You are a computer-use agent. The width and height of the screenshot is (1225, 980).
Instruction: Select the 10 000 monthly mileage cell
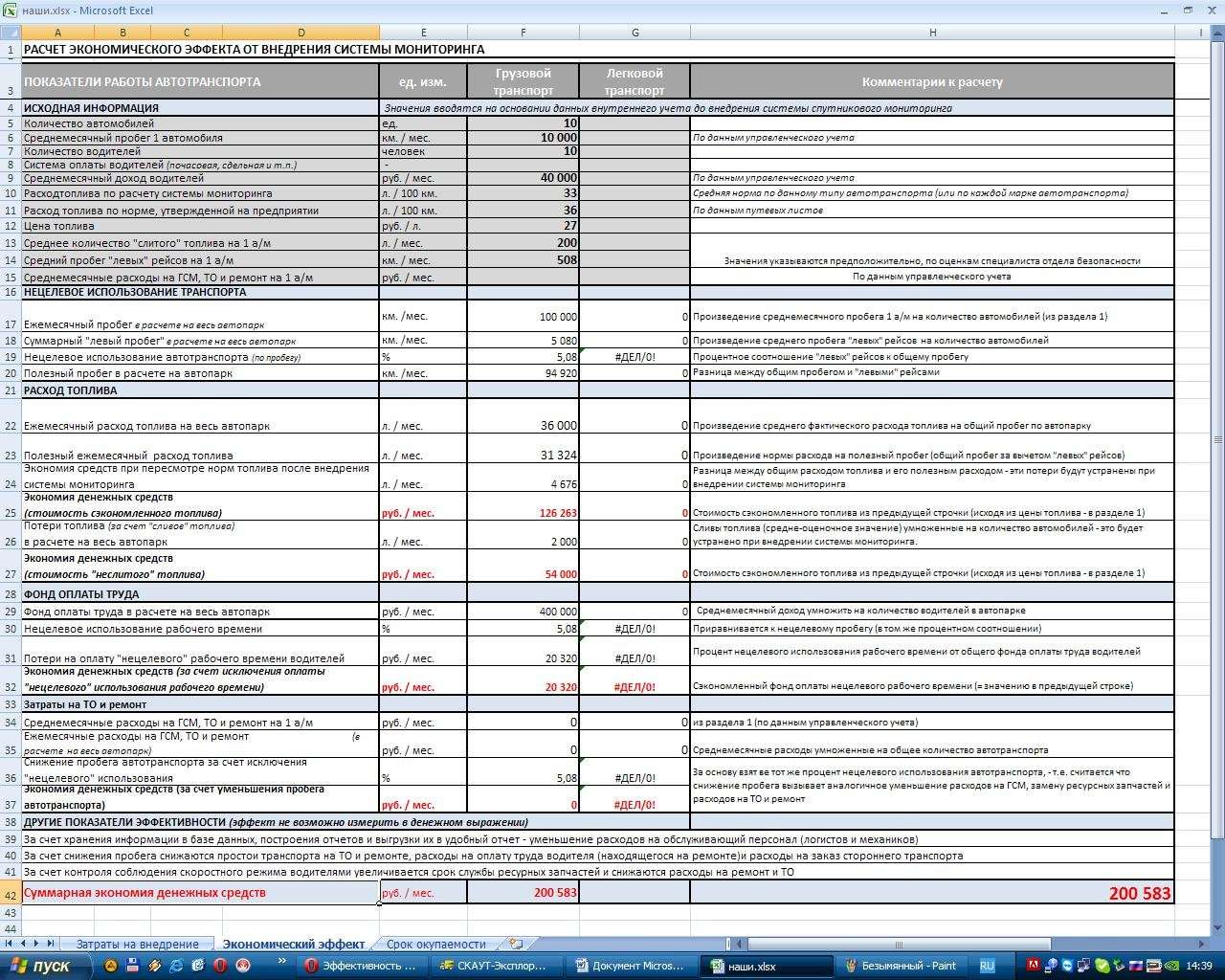click(523, 138)
